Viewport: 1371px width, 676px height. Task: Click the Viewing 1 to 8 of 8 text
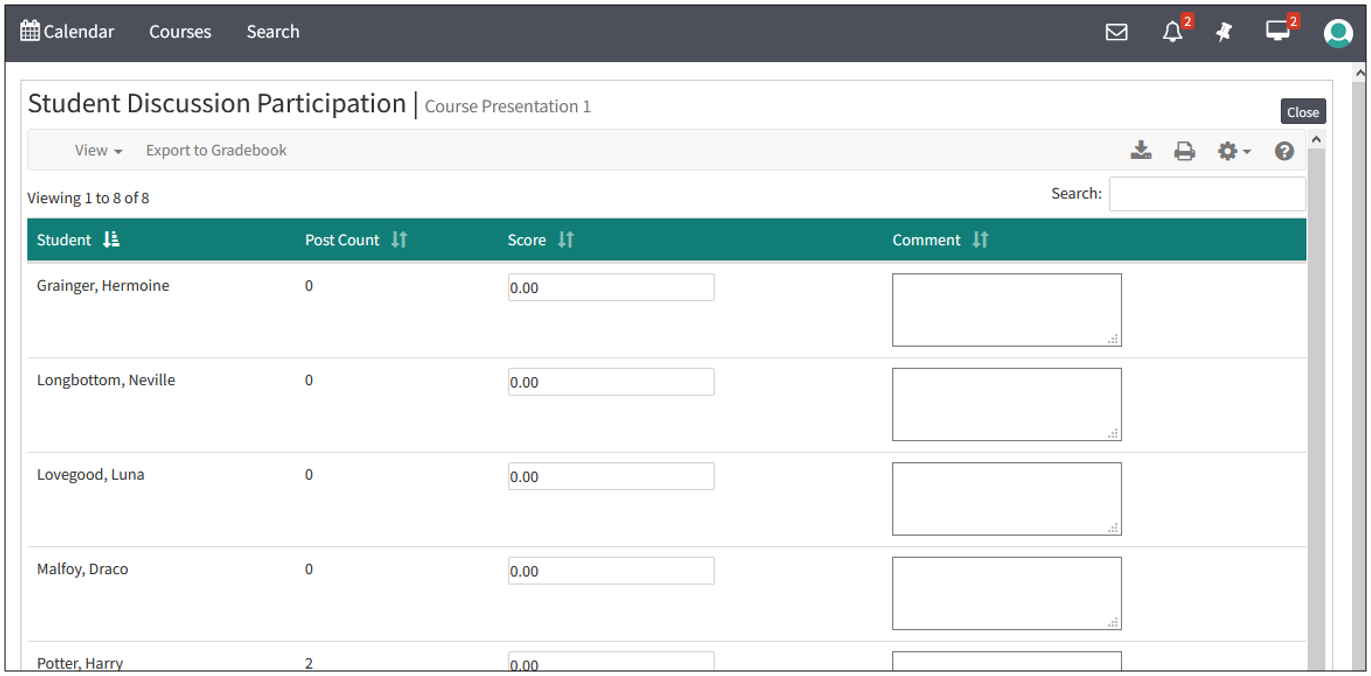click(x=88, y=198)
